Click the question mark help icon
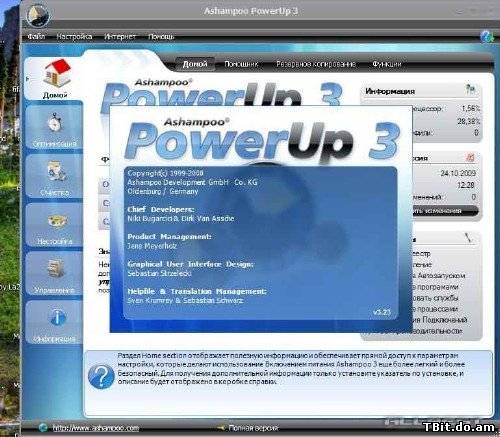 coord(101,377)
